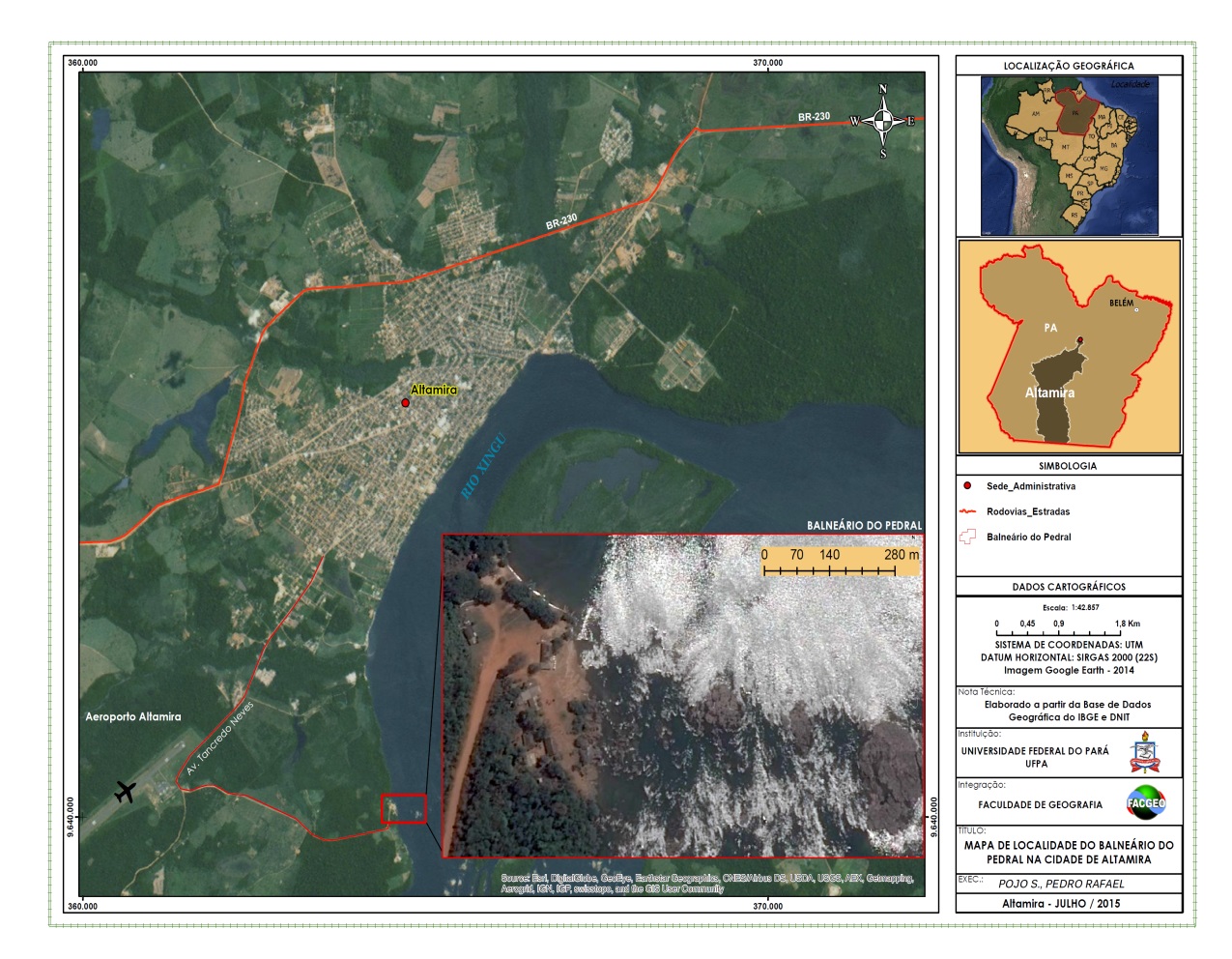Click the Aeroporto Altamira label
The width and height of the screenshot is (1232, 959).
pos(133,716)
